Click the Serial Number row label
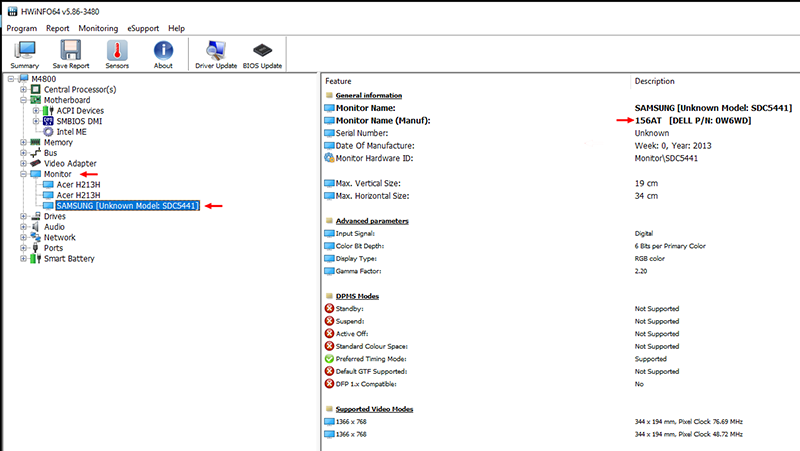The height and width of the screenshot is (451, 800). (362, 133)
